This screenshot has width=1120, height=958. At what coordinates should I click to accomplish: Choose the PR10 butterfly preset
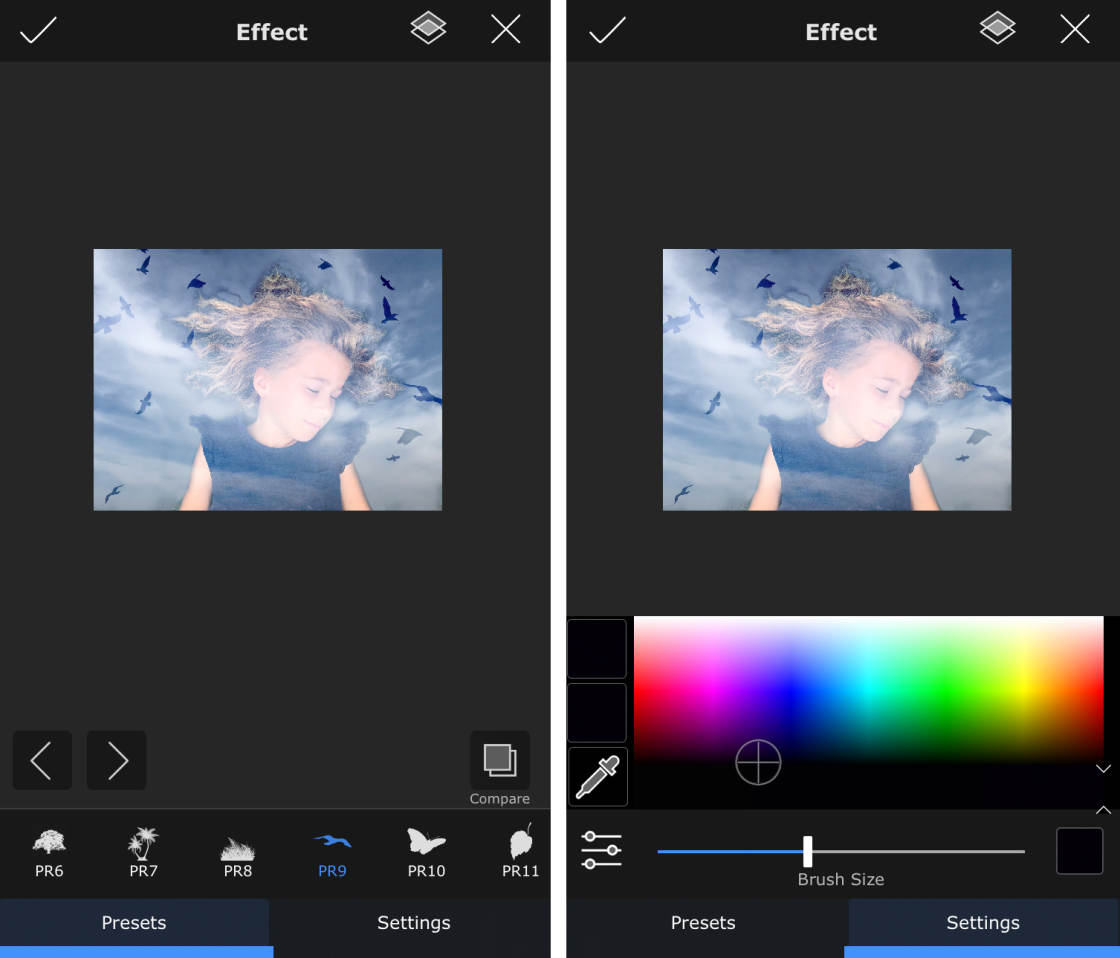click(426, 853)
